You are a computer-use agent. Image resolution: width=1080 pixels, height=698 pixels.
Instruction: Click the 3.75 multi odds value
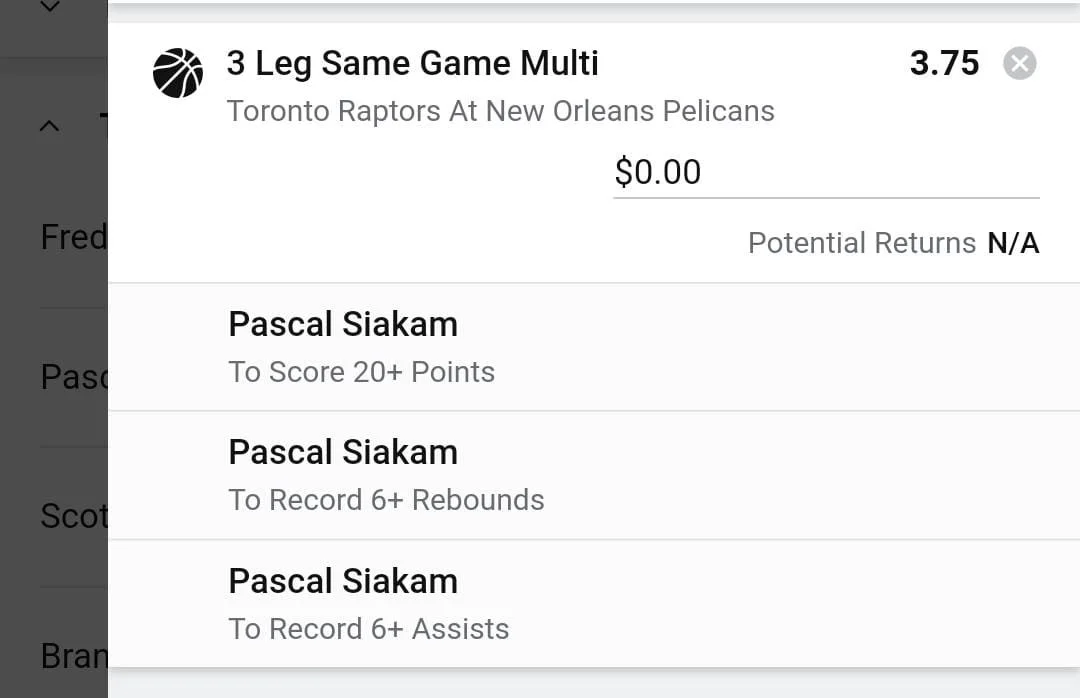944,64
